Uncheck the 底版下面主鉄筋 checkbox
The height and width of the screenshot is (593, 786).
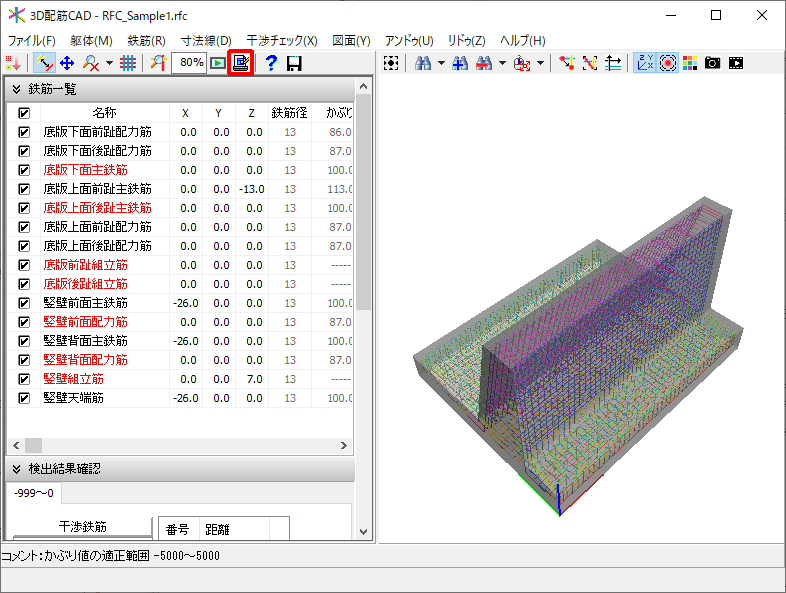[24, 170]
